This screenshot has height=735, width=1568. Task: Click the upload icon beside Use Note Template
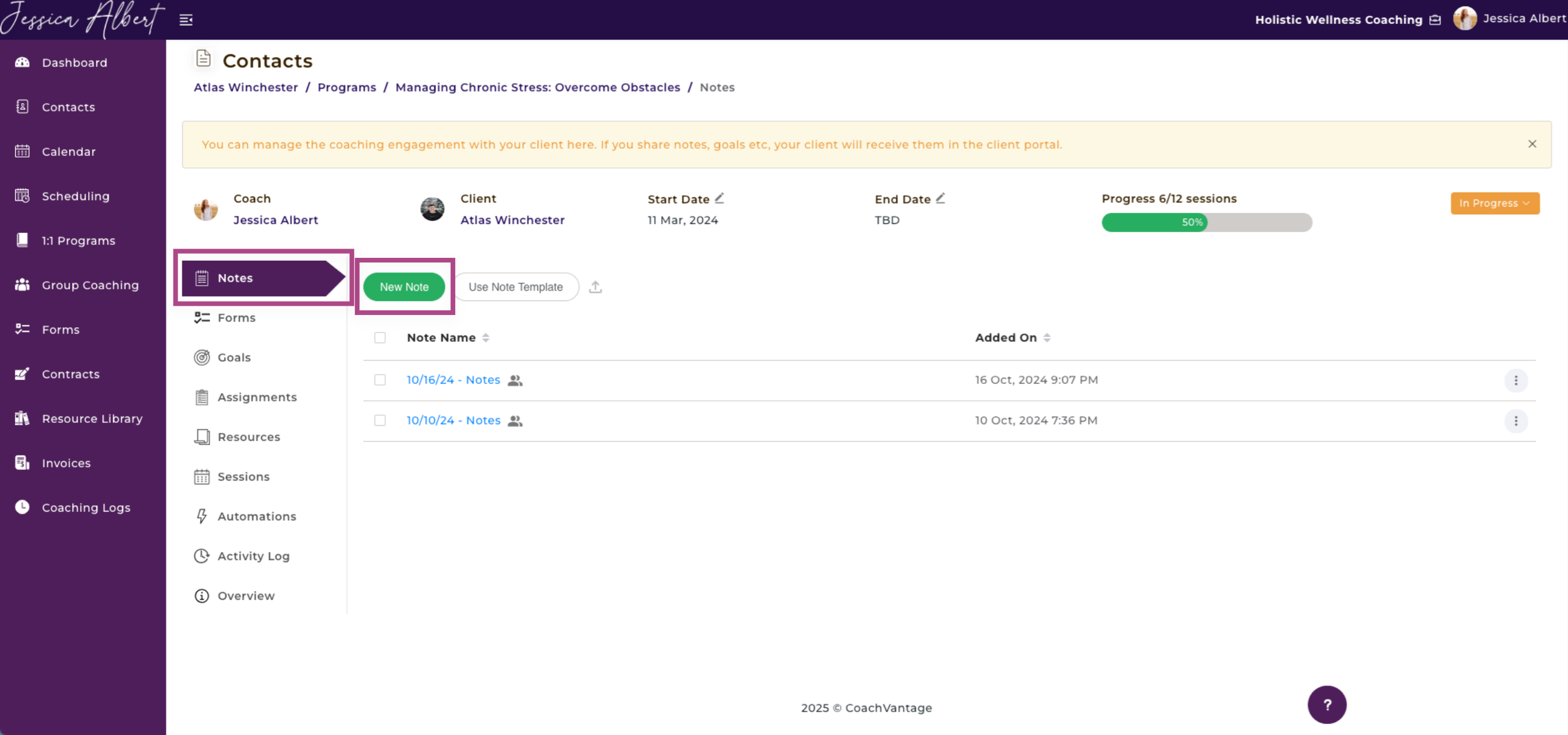pos(595,286)
